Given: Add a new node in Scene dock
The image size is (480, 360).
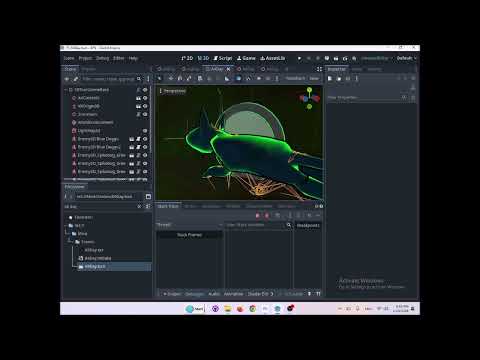Looking at the screenshot, I should coord(67,79).
